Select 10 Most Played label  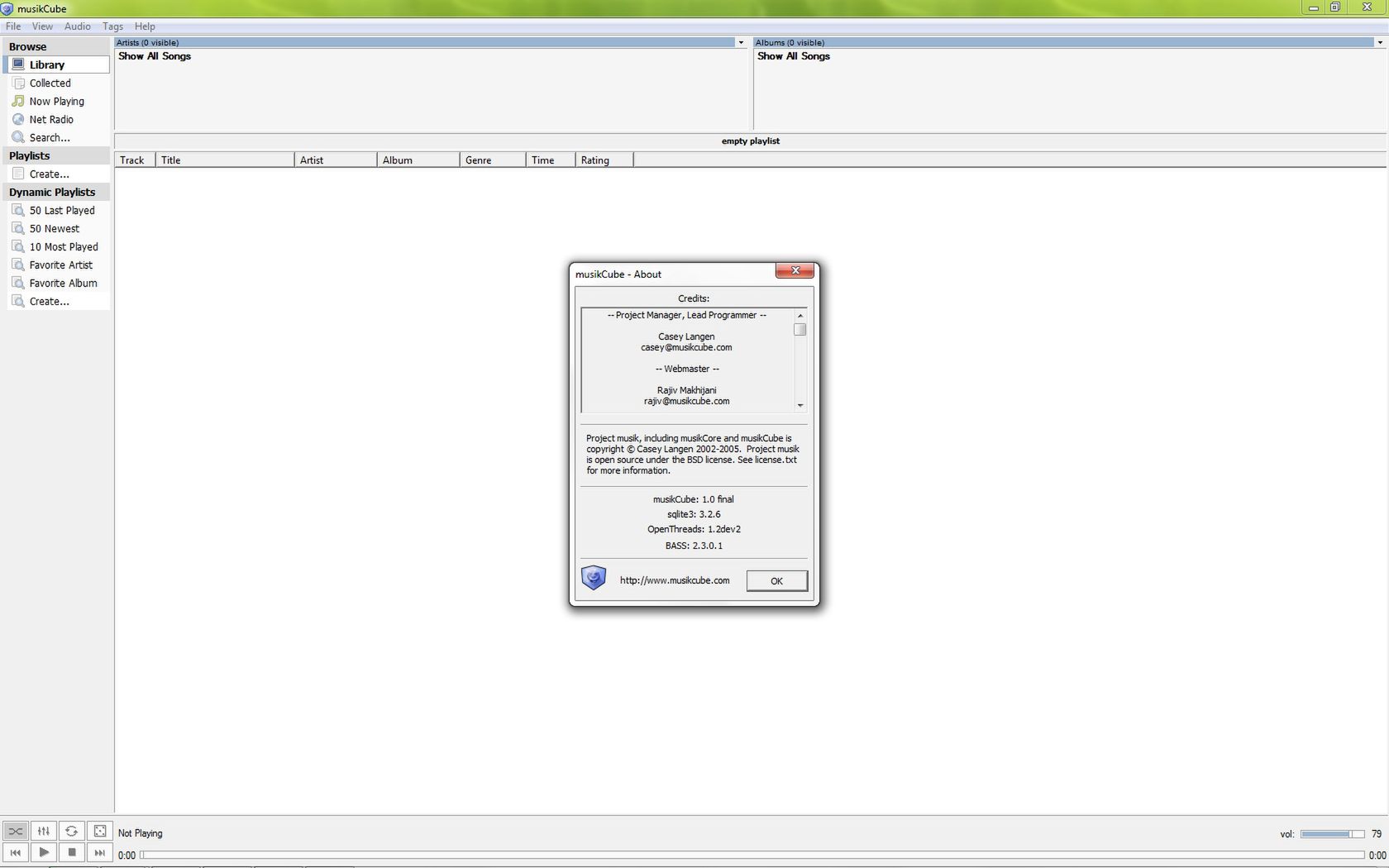pyautogui.click(x=64, y=246)
